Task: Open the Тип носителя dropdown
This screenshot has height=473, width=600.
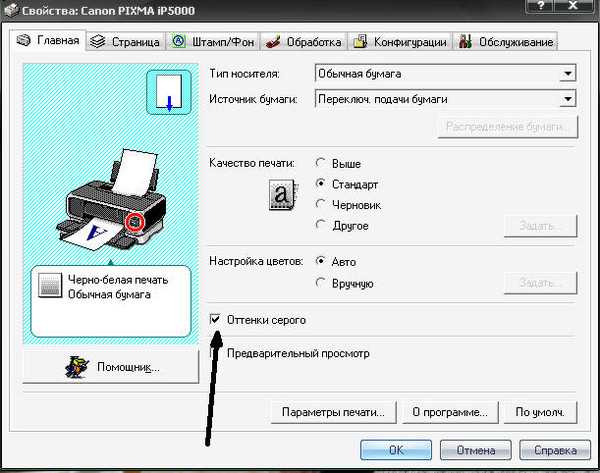Action: click(568, 73)
